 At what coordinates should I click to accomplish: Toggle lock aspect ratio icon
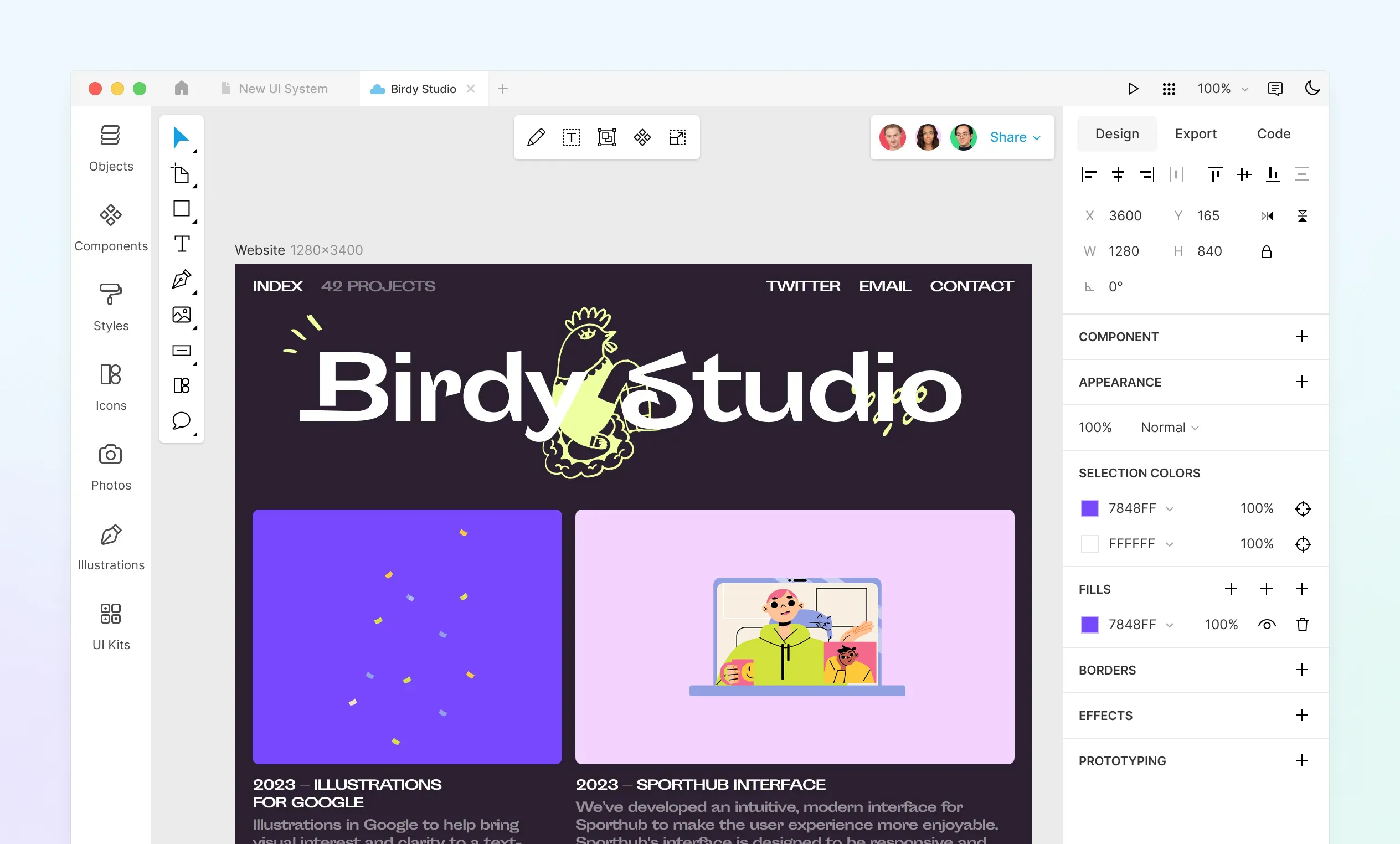click(x=1267, y=251)
